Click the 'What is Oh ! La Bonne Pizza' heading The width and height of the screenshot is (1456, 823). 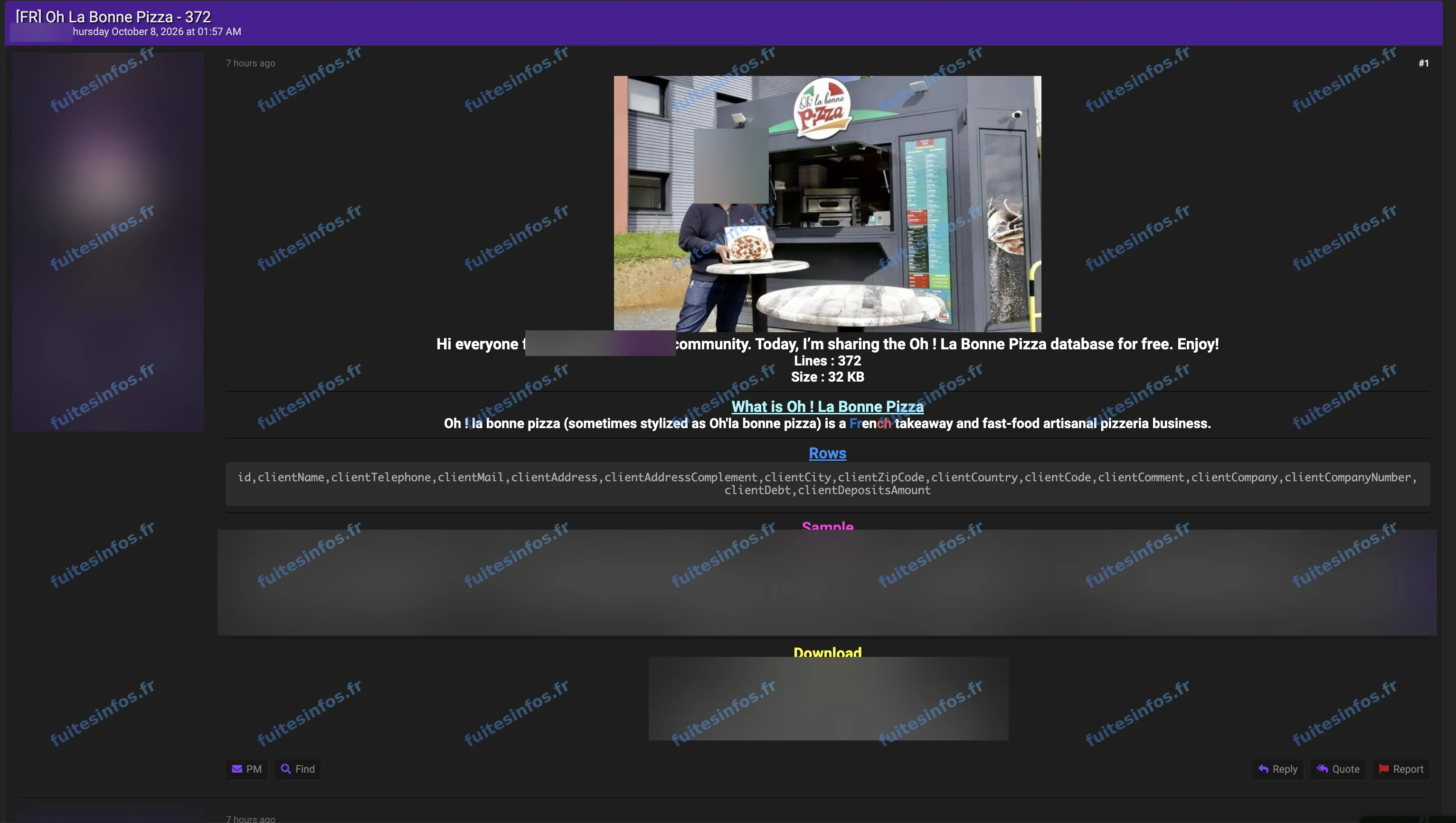tap(827, 406)
